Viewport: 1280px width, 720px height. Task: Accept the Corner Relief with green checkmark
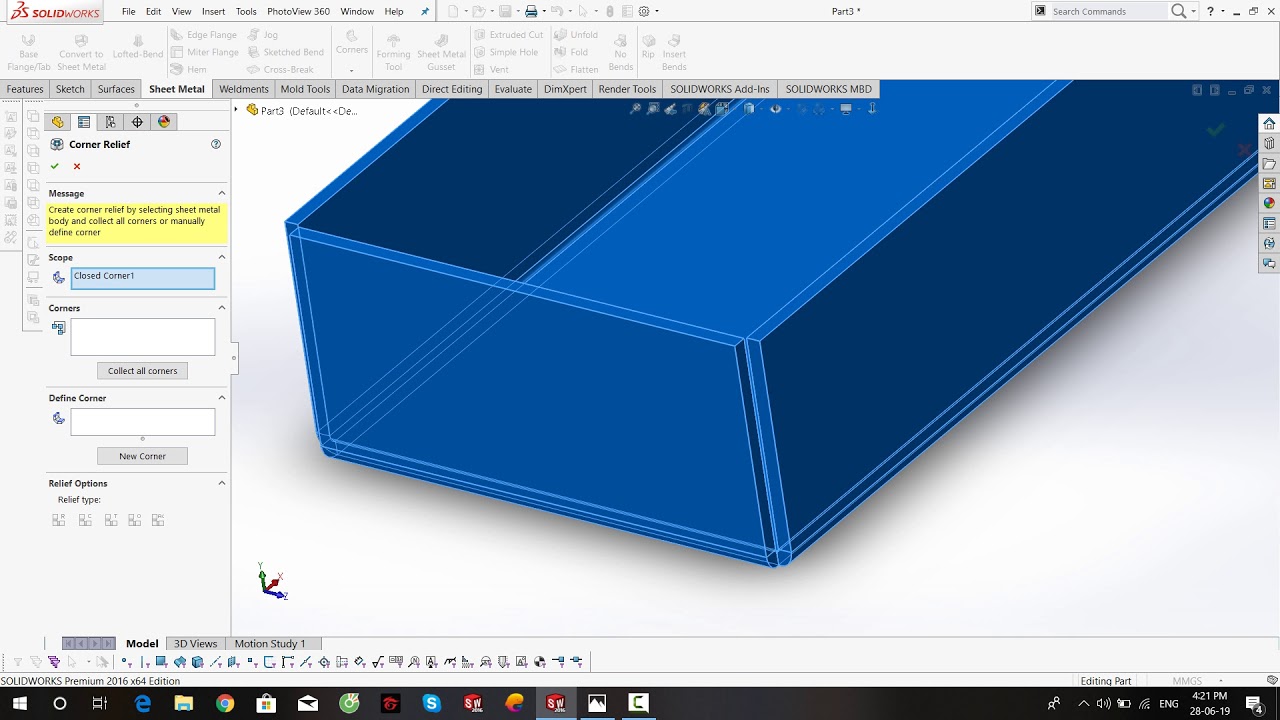tap(55, 166)
